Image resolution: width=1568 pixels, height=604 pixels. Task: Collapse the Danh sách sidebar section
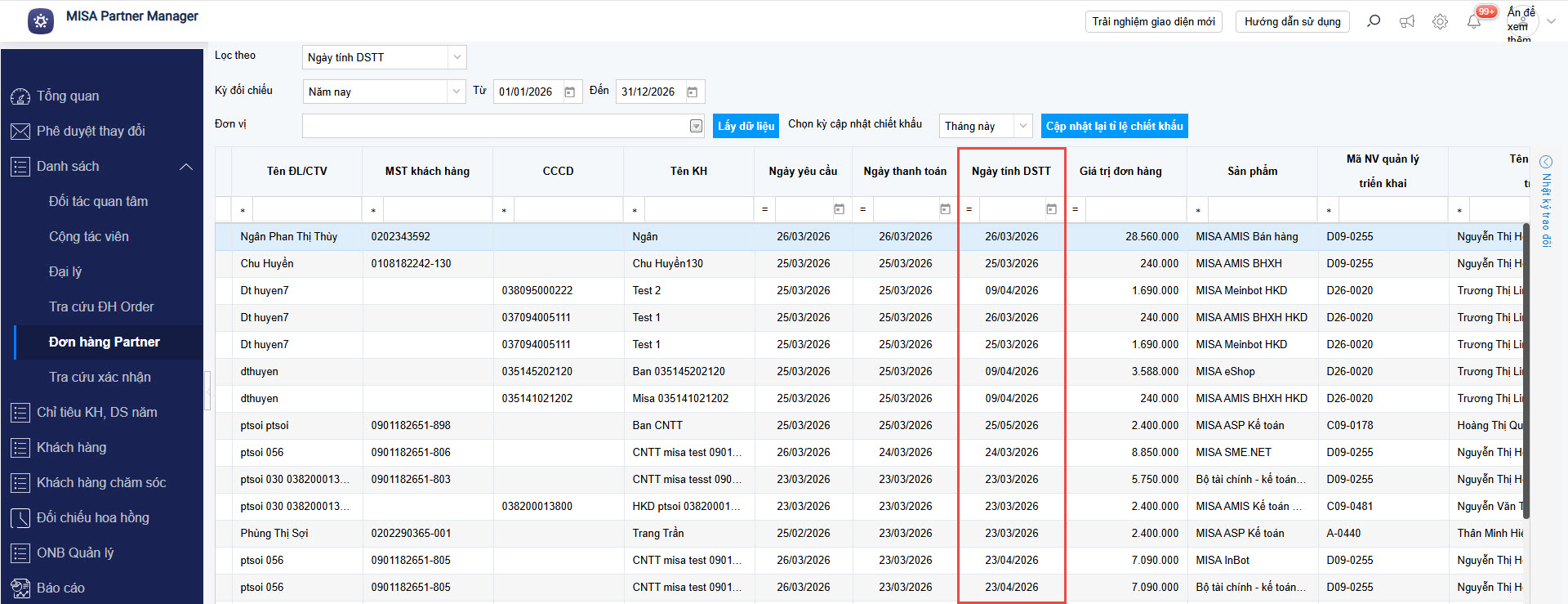[186, 167]
